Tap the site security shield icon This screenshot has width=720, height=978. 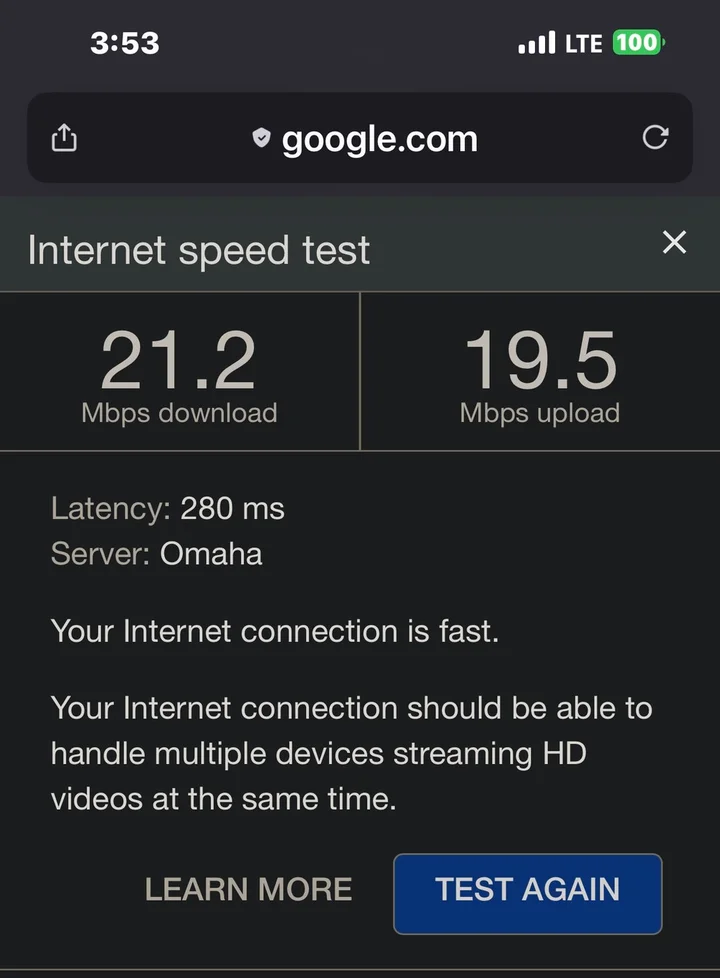[261, 139]
